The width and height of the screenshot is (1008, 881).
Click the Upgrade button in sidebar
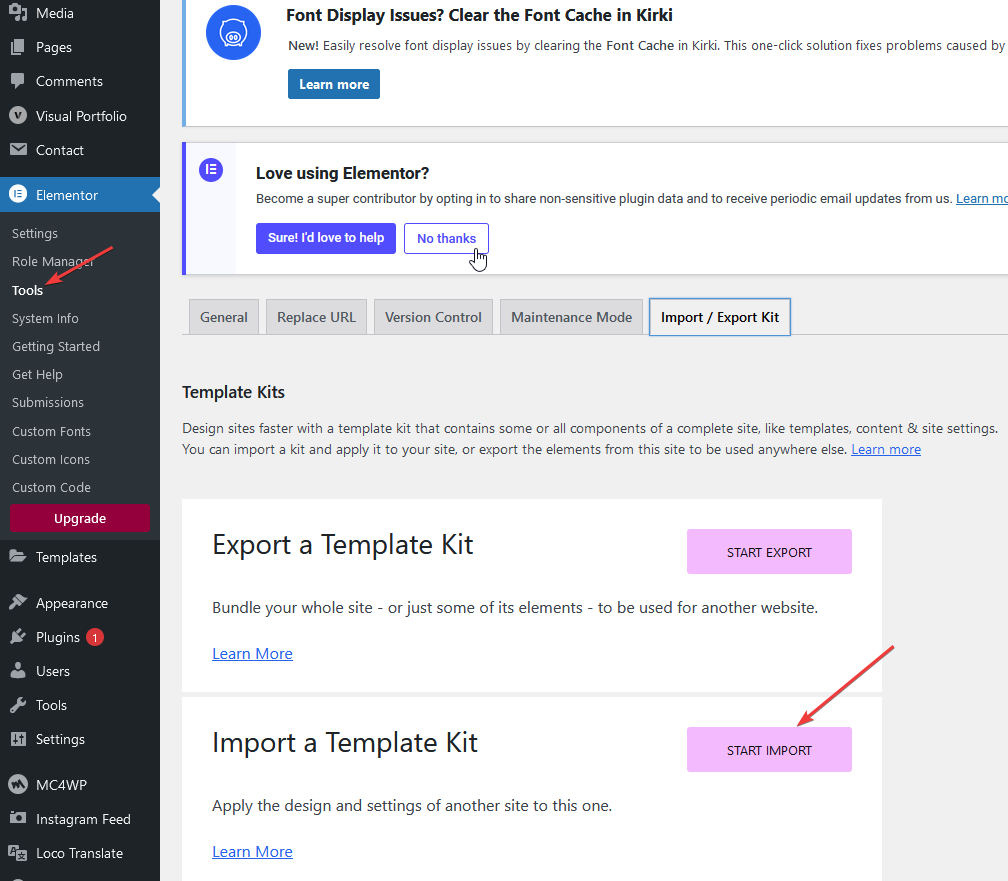coord(80,518)
